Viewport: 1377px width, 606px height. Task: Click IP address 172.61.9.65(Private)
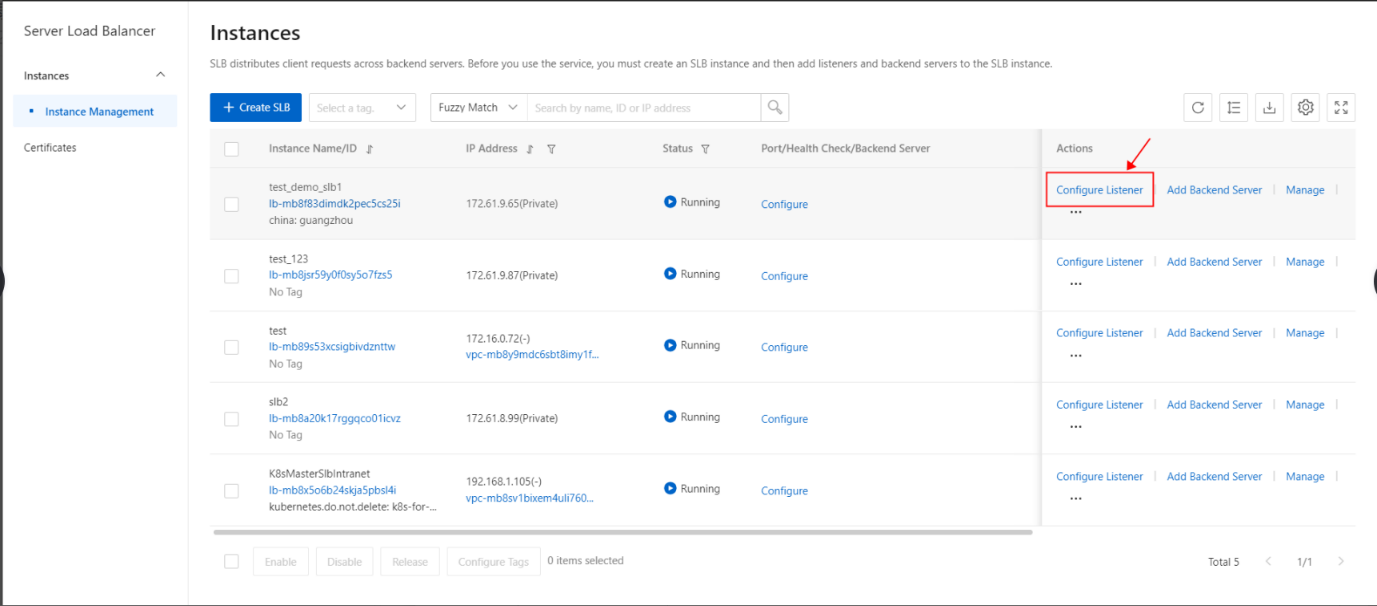tap(512, 204)
